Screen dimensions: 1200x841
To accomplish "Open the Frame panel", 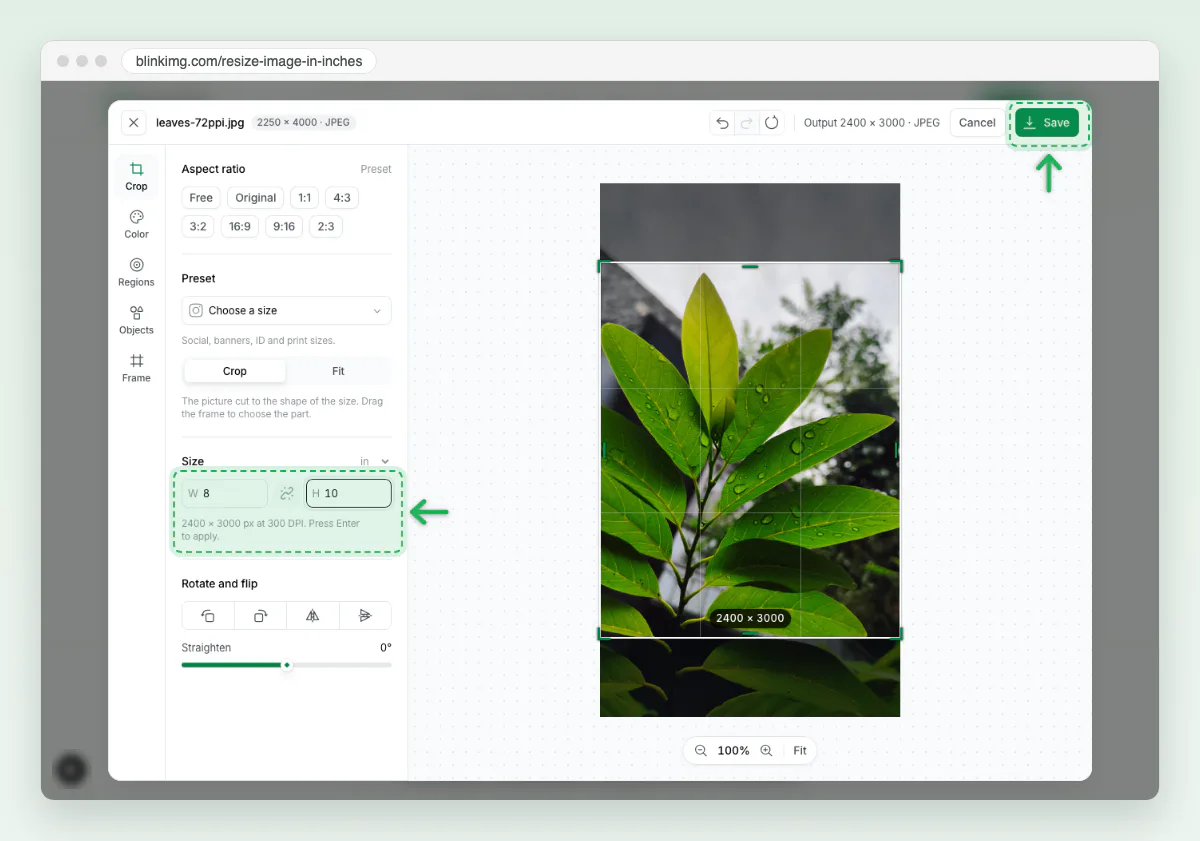I will pos(136,368).
